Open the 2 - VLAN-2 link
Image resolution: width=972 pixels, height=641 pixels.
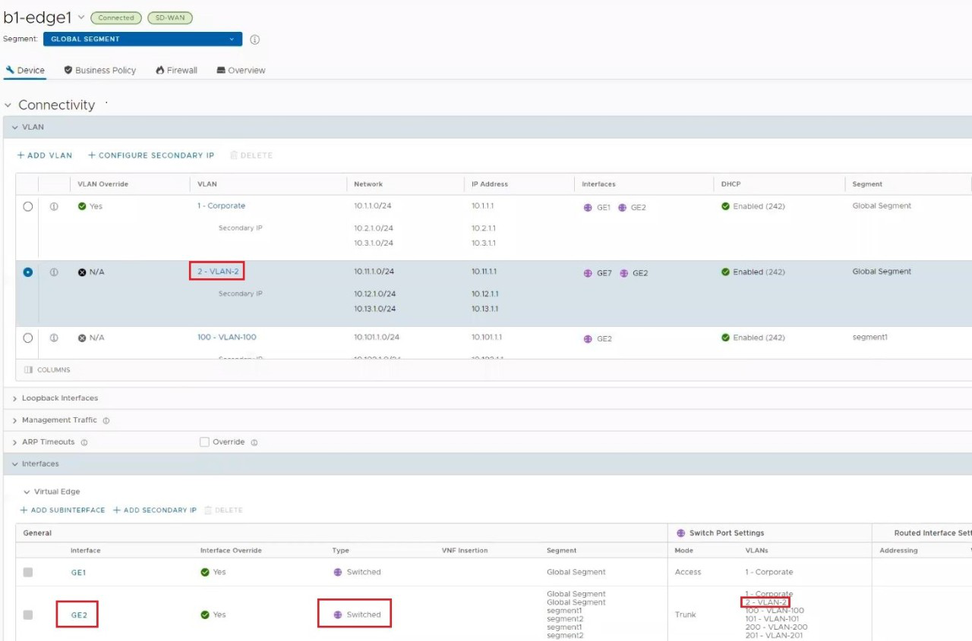pyautogui.click(x=218, y=272)
